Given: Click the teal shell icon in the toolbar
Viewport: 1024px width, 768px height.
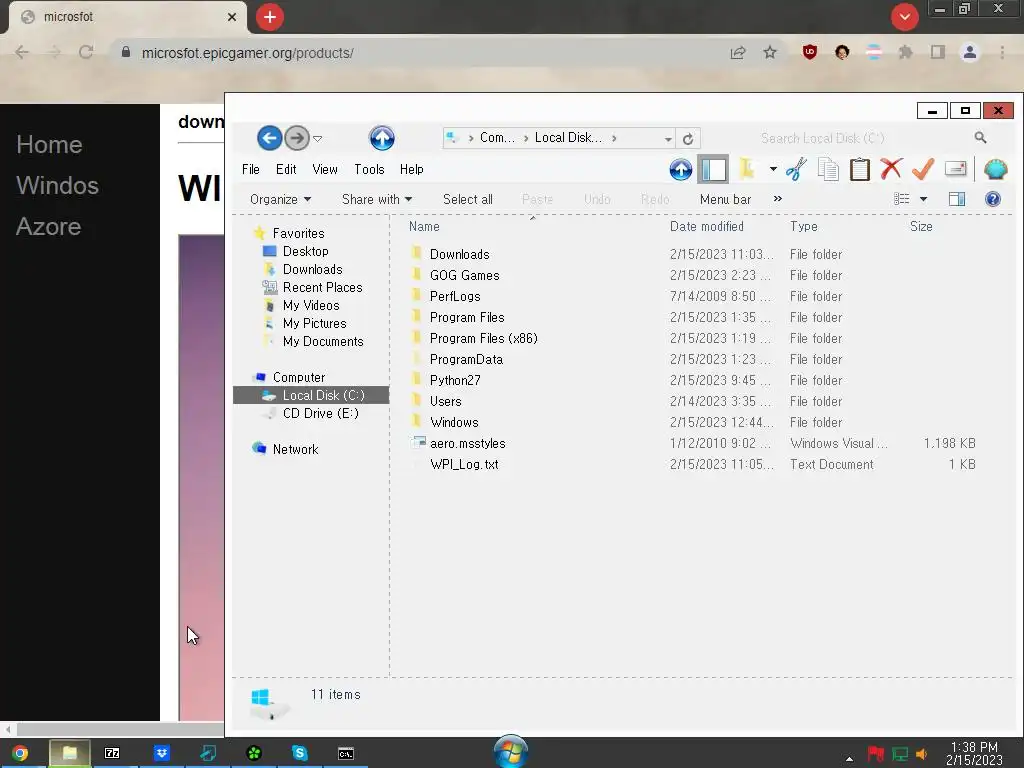Looking at the screenshot, I should 995,170.
